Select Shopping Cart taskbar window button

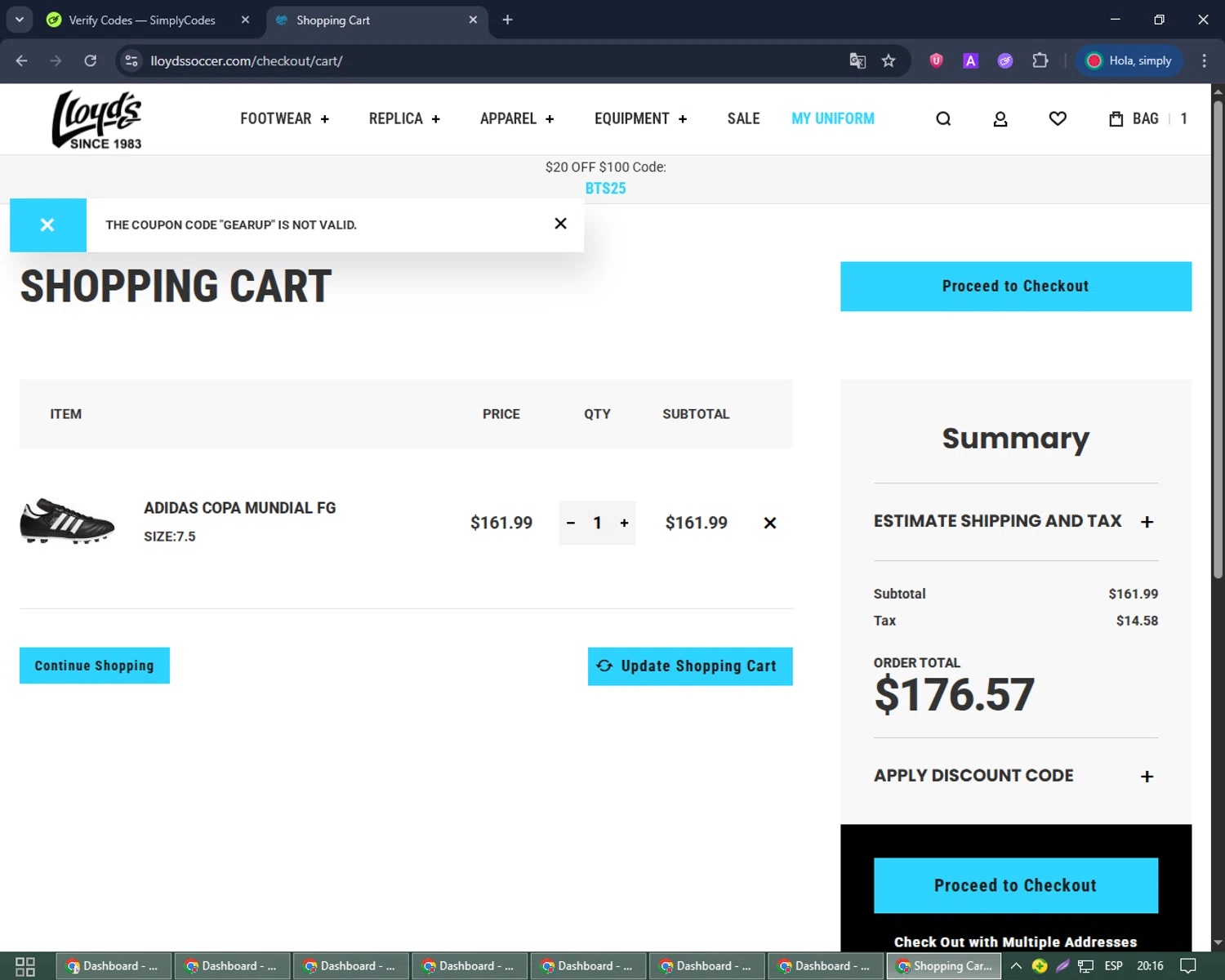point(945,966)
